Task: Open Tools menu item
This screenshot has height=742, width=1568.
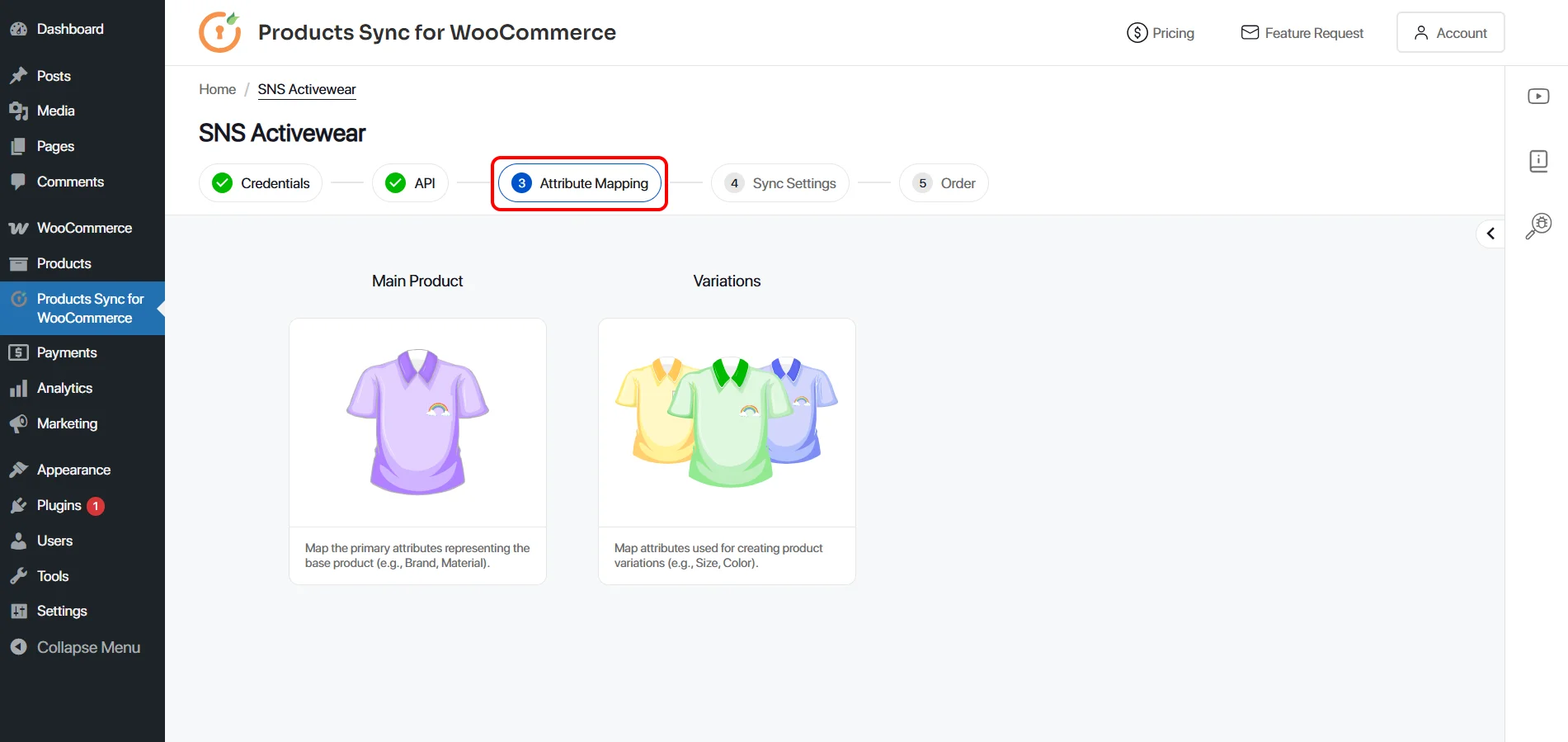Action: tap(82, 576)
